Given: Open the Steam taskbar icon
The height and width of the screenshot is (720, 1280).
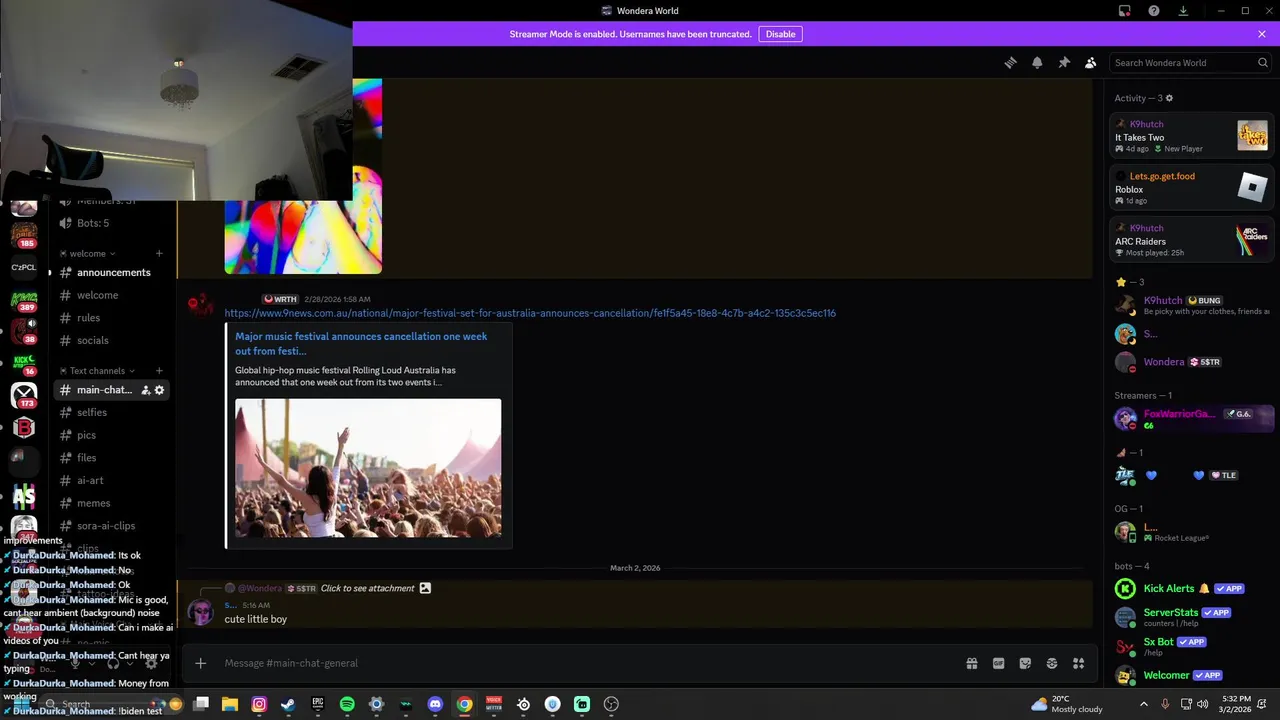Looking at the screenshot, I should [289, 704].
